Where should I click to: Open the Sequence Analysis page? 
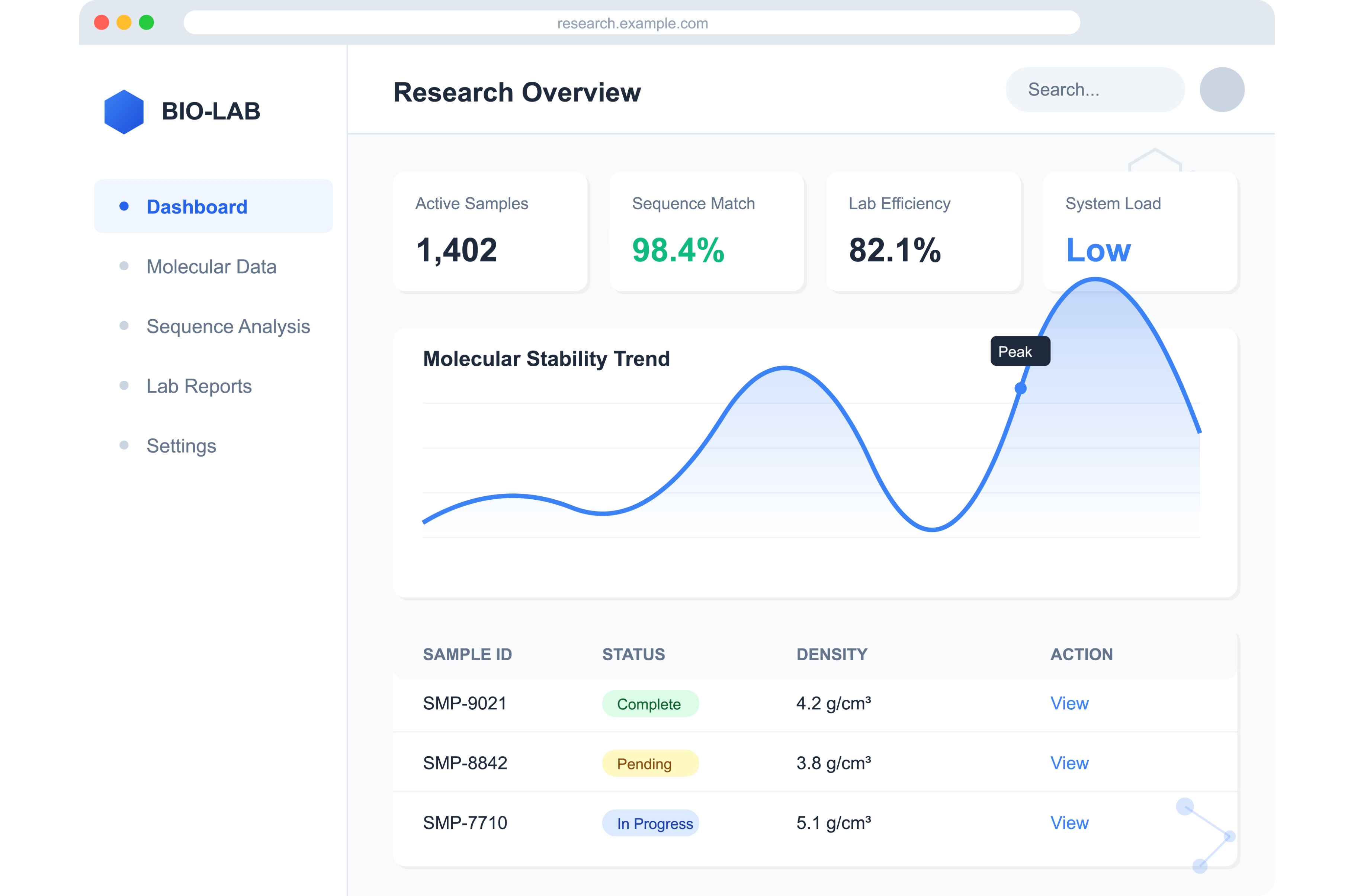228,326
